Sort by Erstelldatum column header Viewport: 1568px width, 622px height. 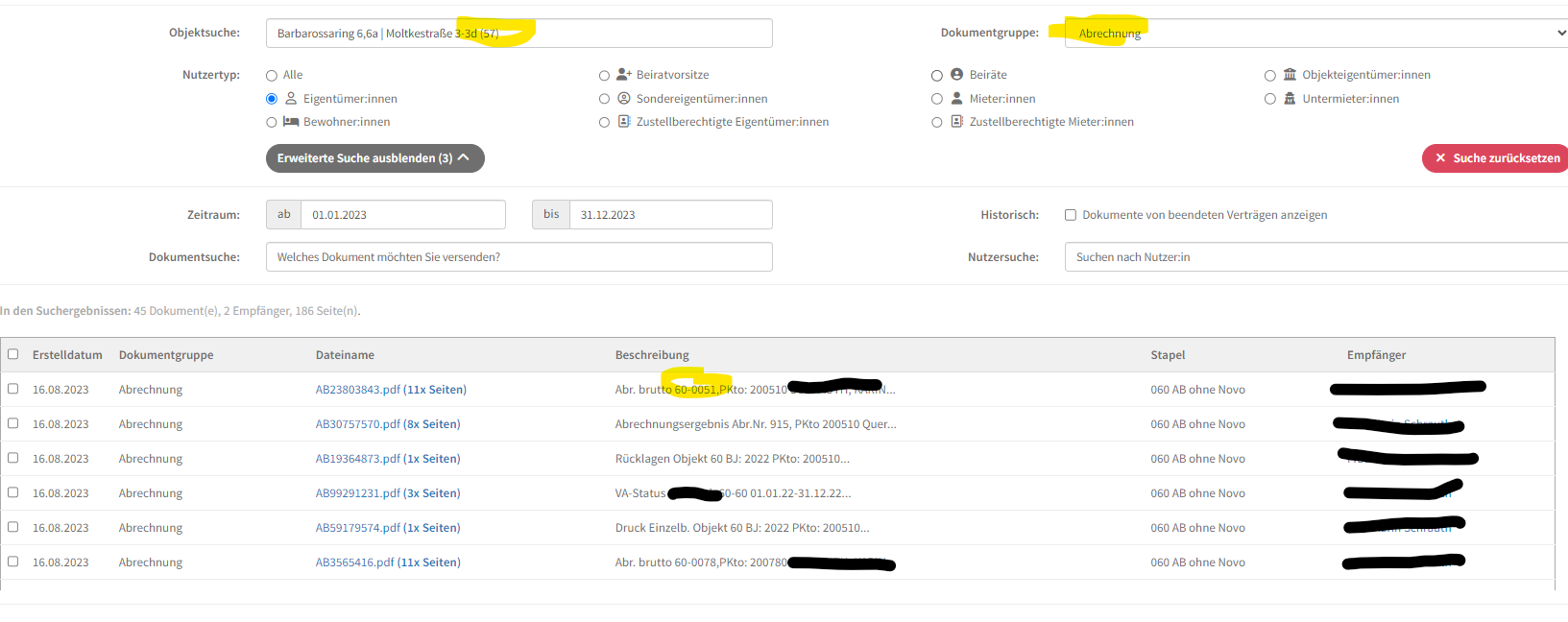coord(67,355)
